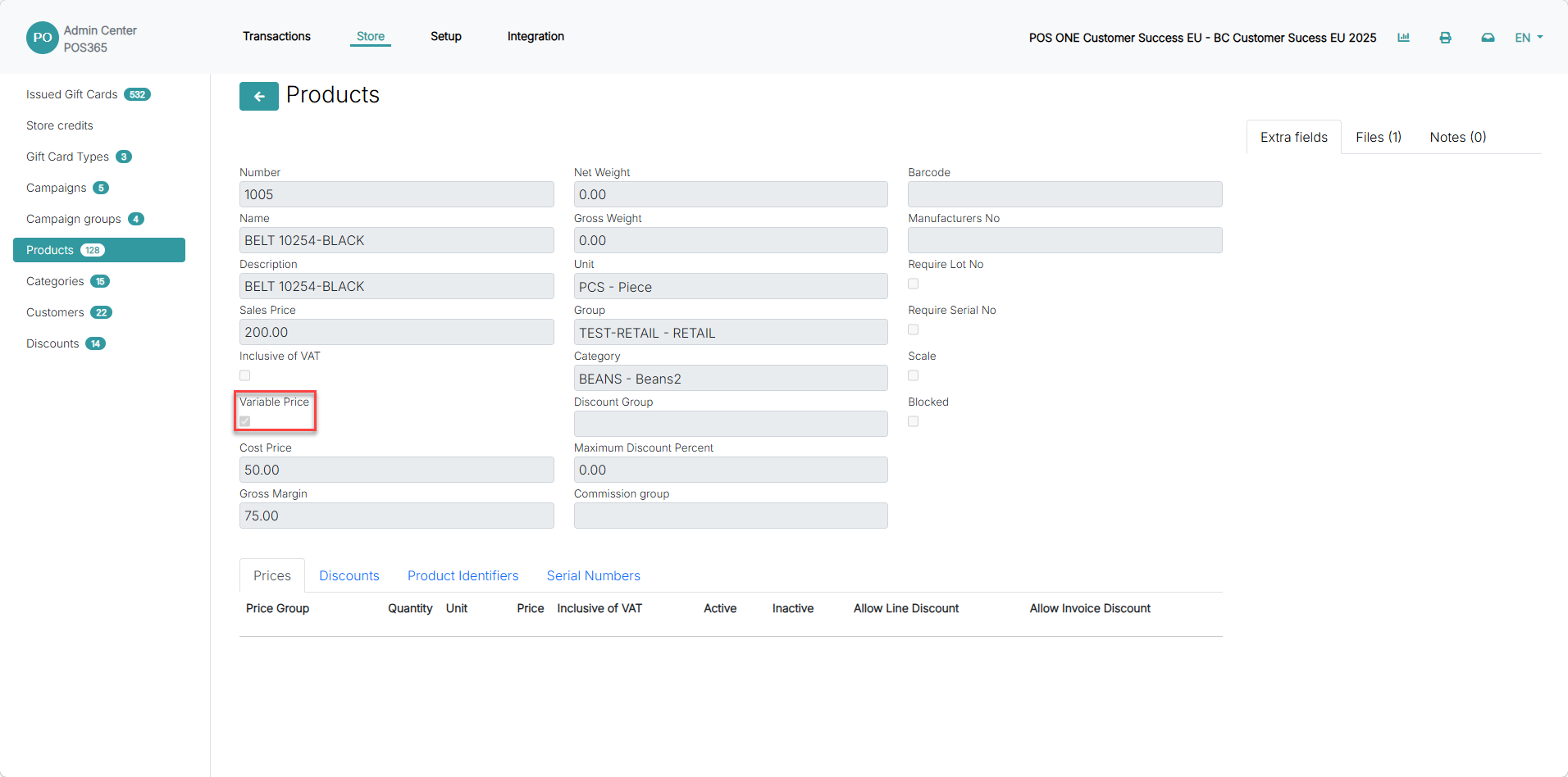Viewport: 1568px width, 777px height.
Task: Click the Admin Center POS365 title
Action: pyautogui.click(x=100, y=39)
